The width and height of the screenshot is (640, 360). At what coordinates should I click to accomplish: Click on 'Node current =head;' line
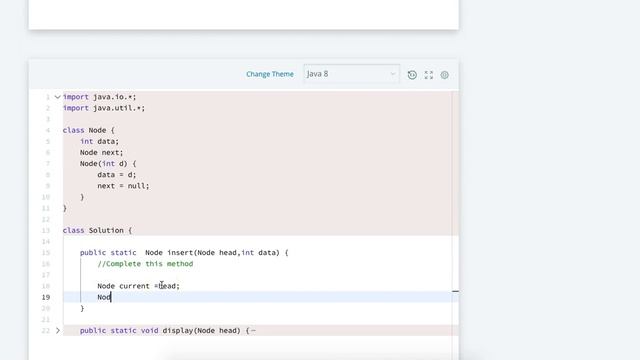(x=138, y=286)
